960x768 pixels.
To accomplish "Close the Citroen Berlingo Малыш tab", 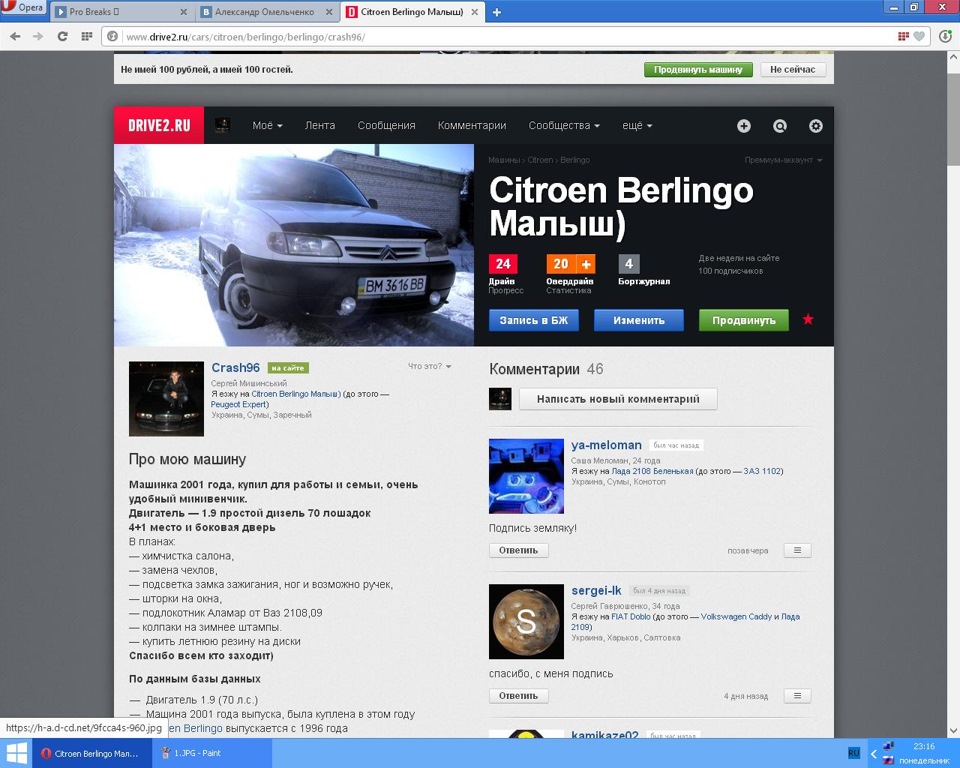I will pyautogui.click(x=474, y=12).
